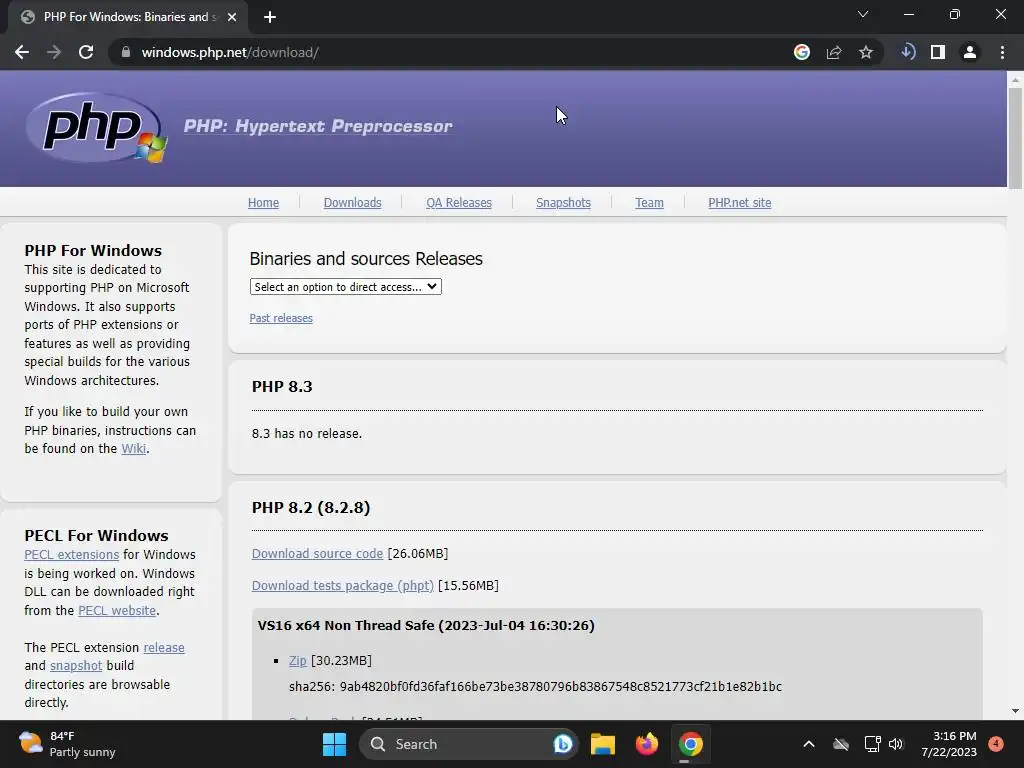1024x768 pixels.
Task: Open the downloads icon in toolbar
Action: click(908, 52)
